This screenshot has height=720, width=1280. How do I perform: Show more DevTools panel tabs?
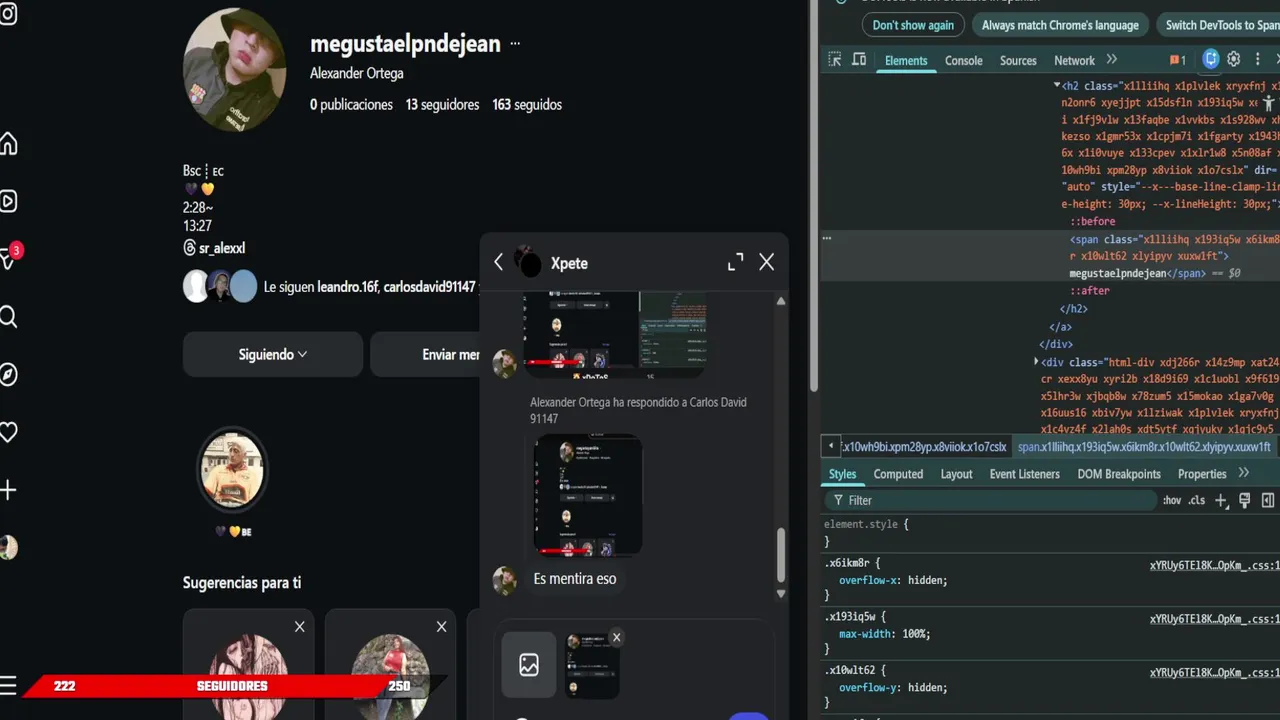click(x=1111, y=60)
